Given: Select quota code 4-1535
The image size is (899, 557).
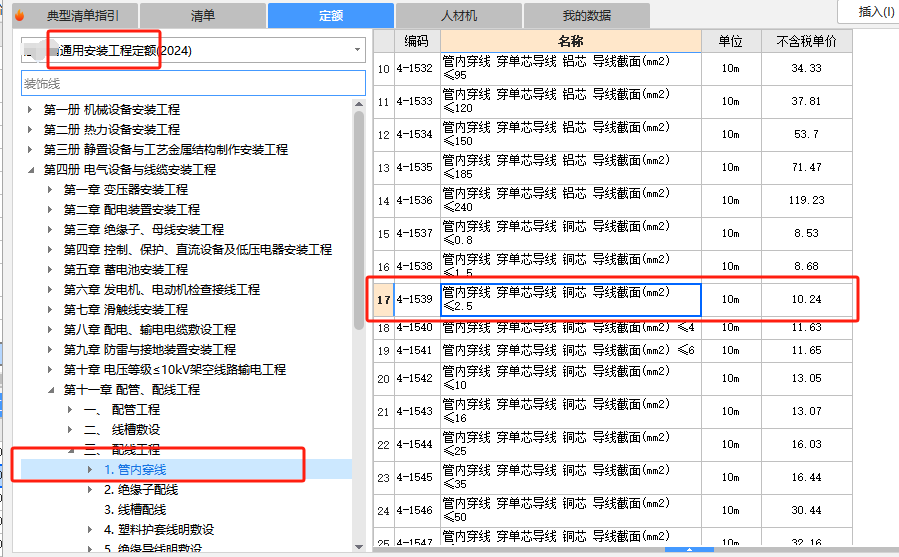Looking at the screenshot, I should click(415, 167).
